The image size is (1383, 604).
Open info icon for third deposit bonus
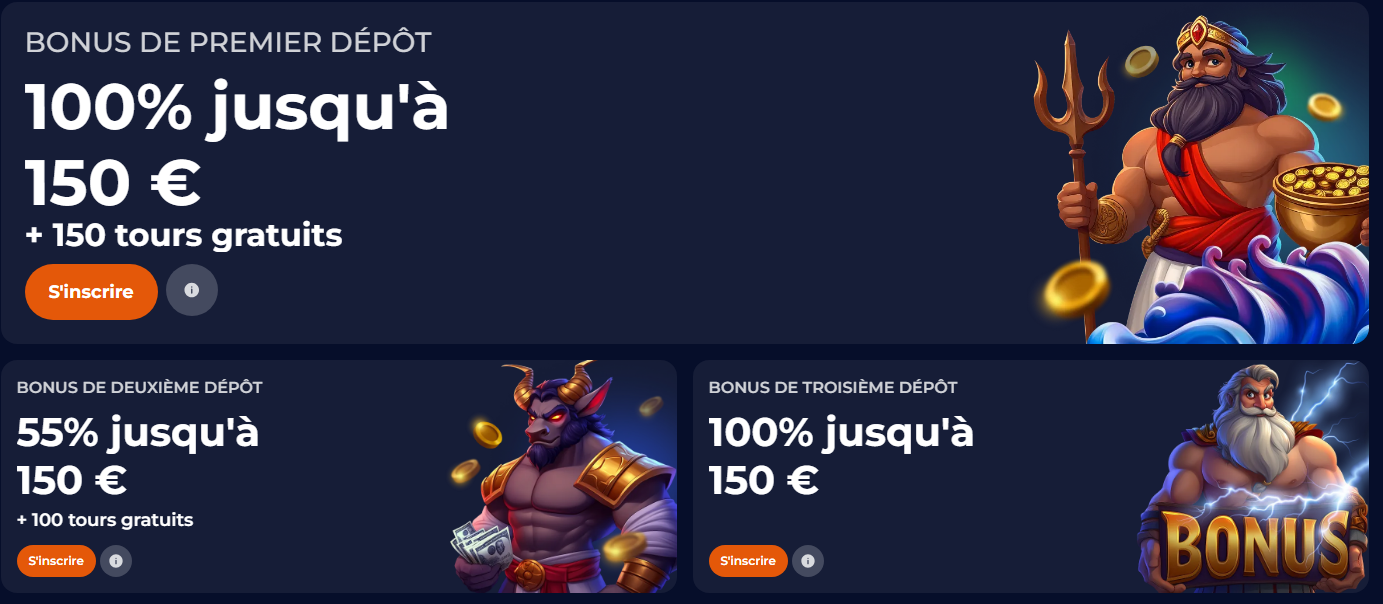808,561
